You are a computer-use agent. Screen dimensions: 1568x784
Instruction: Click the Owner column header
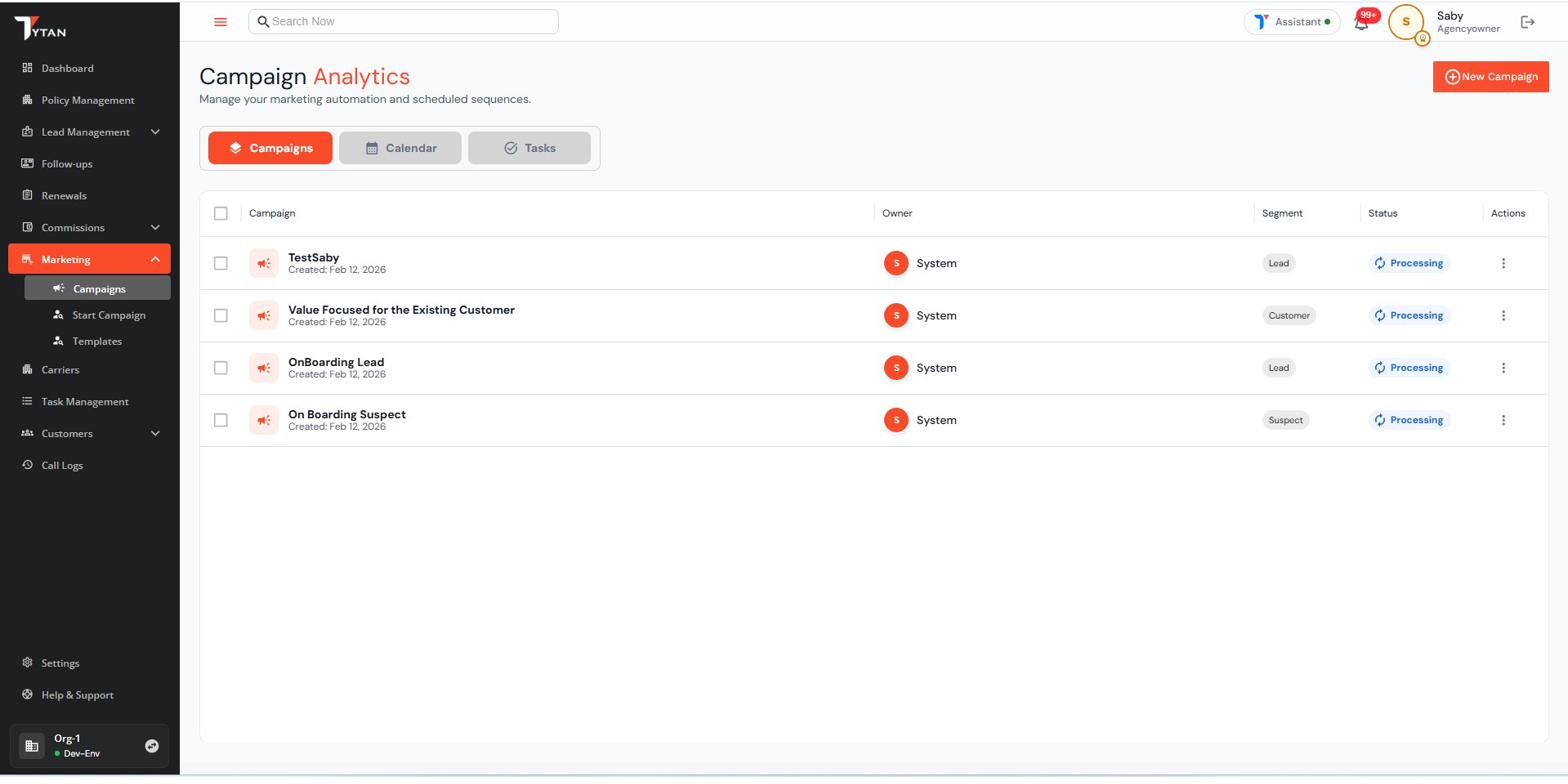[x=897, y=213]
